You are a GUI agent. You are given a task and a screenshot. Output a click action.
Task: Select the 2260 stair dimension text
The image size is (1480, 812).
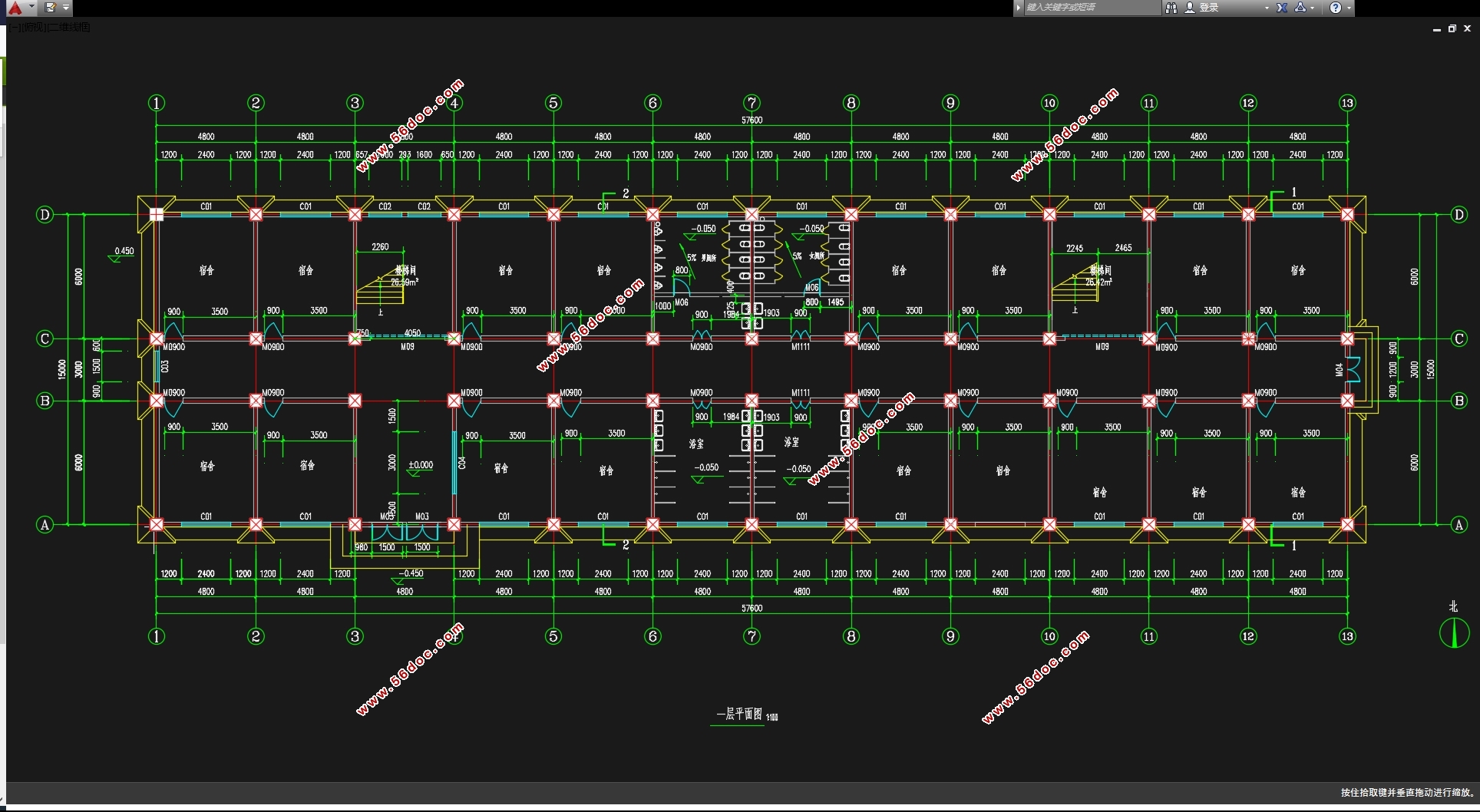click(380, 247)
